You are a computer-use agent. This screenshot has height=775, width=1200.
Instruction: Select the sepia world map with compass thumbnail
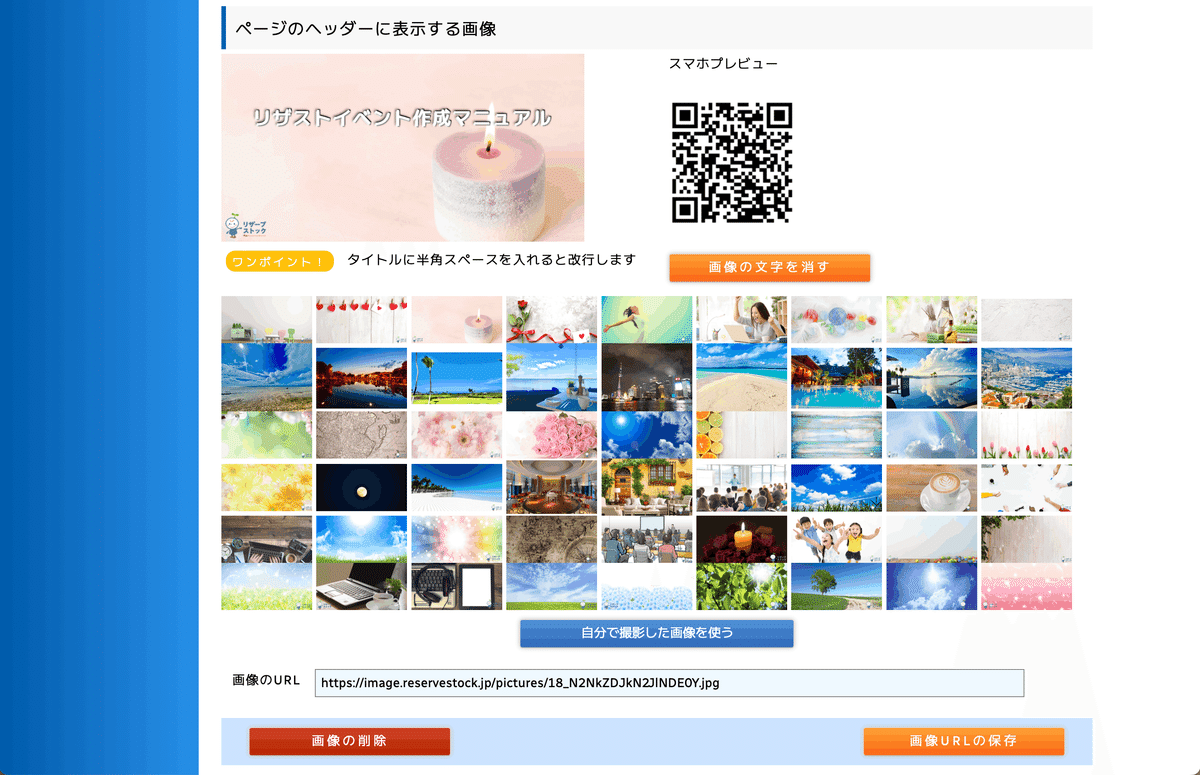pyautogui.click(x=551, y=539)
